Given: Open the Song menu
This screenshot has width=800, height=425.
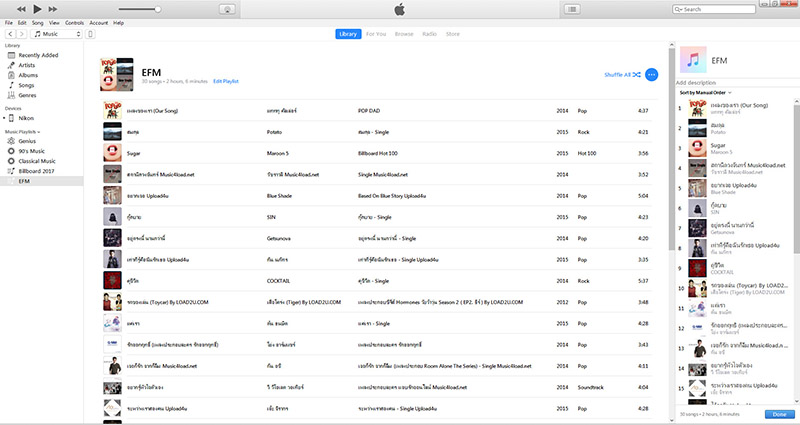Looking at the screenshot, I should pos(38,23).
